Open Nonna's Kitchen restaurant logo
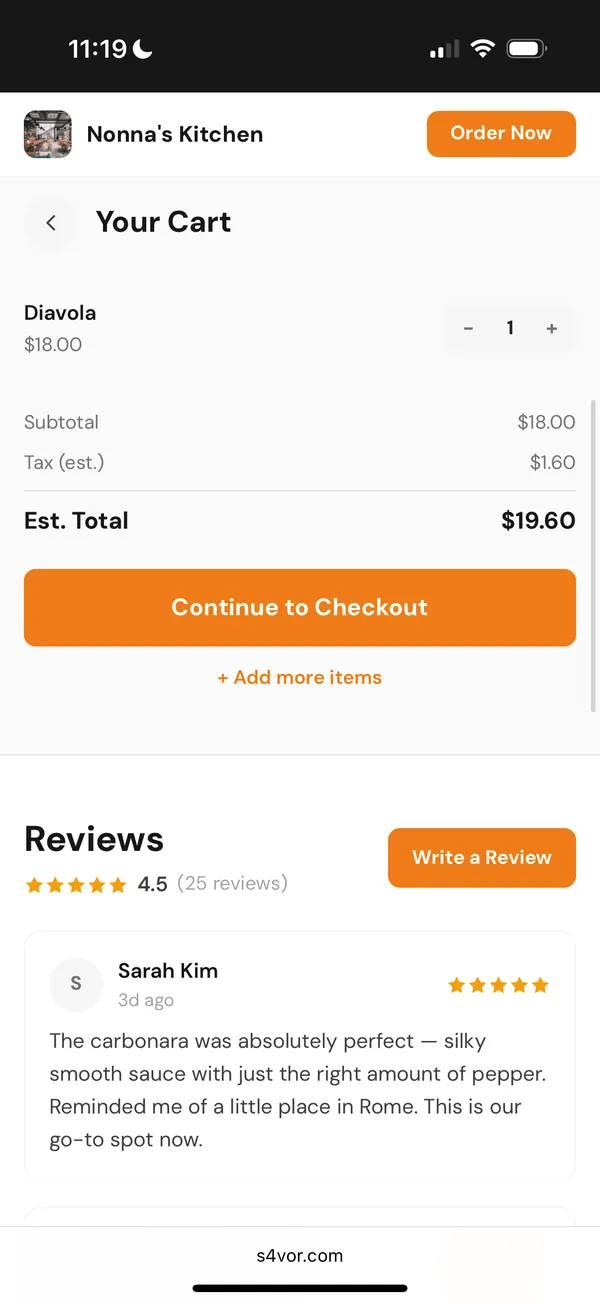The image size is (600, 1304). click(47, 133)
